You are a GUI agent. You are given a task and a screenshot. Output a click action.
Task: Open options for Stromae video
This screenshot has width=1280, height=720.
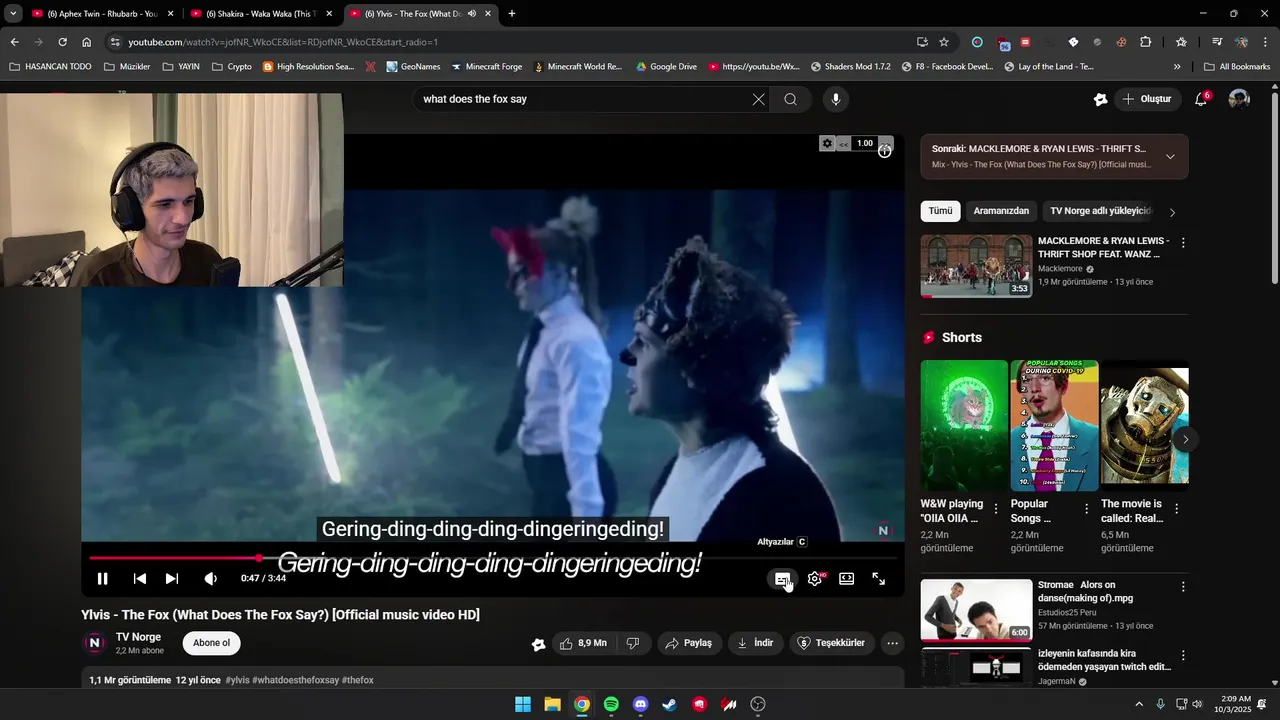[x=1183, y=587]
